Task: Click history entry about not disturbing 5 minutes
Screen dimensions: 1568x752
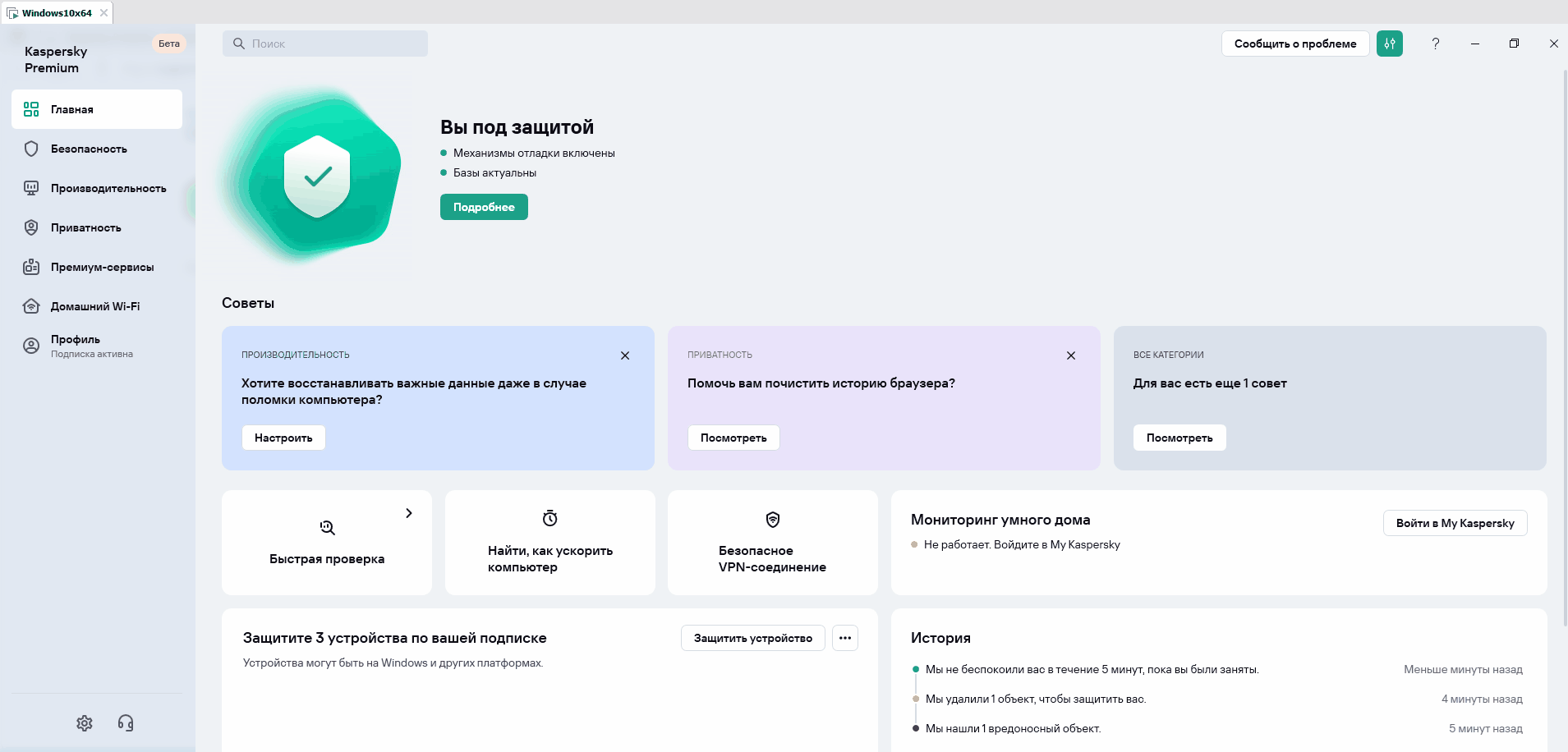Action: (1092, 669)
